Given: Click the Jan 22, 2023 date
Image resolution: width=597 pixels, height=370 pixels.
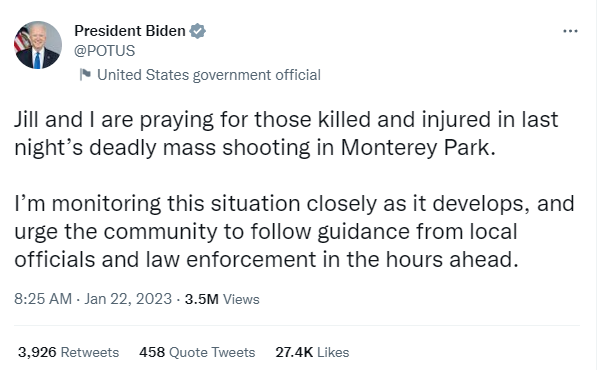Looking at the screenshot, I should (x=128, y=299).
